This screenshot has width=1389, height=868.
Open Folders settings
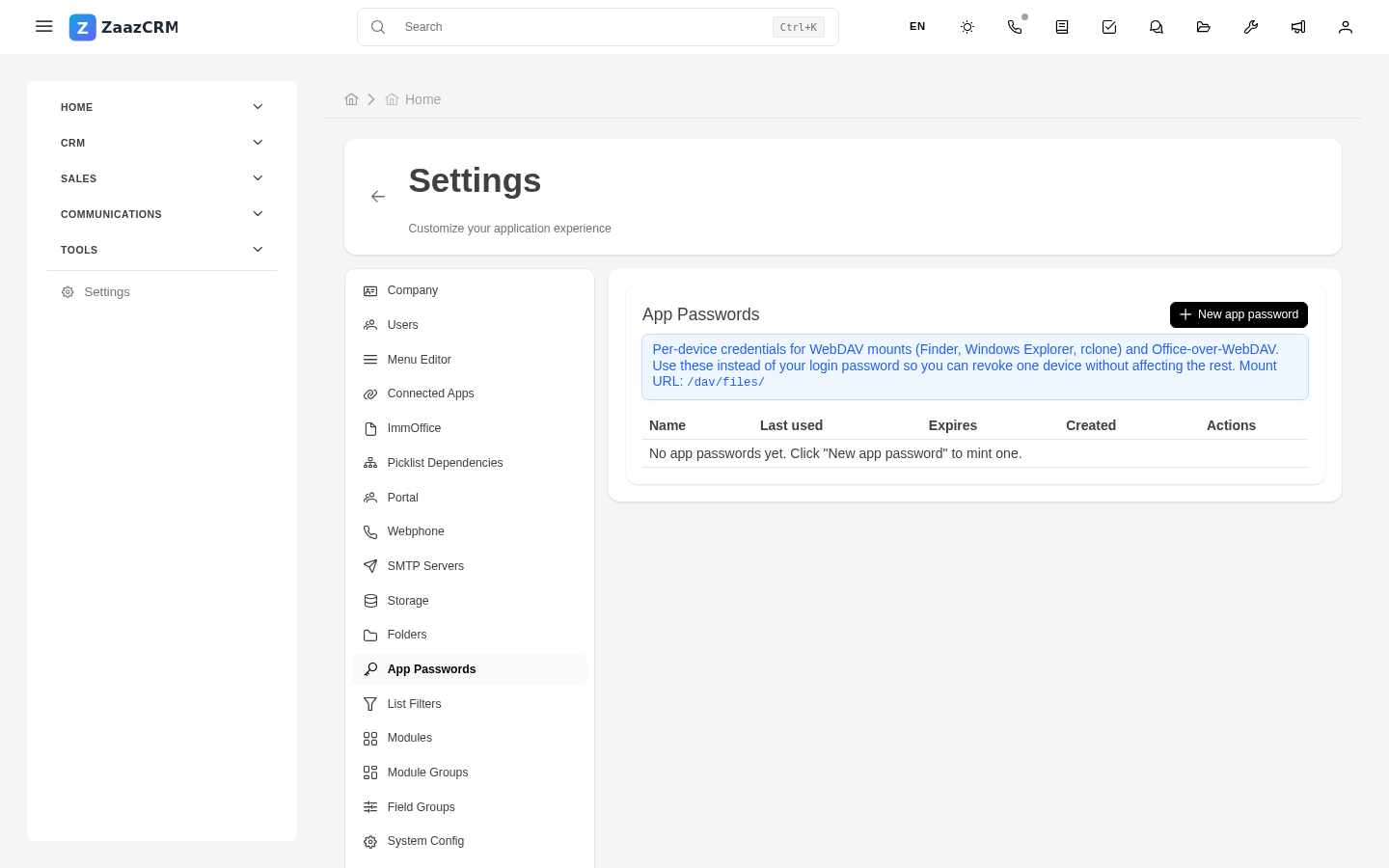[470, 635]
